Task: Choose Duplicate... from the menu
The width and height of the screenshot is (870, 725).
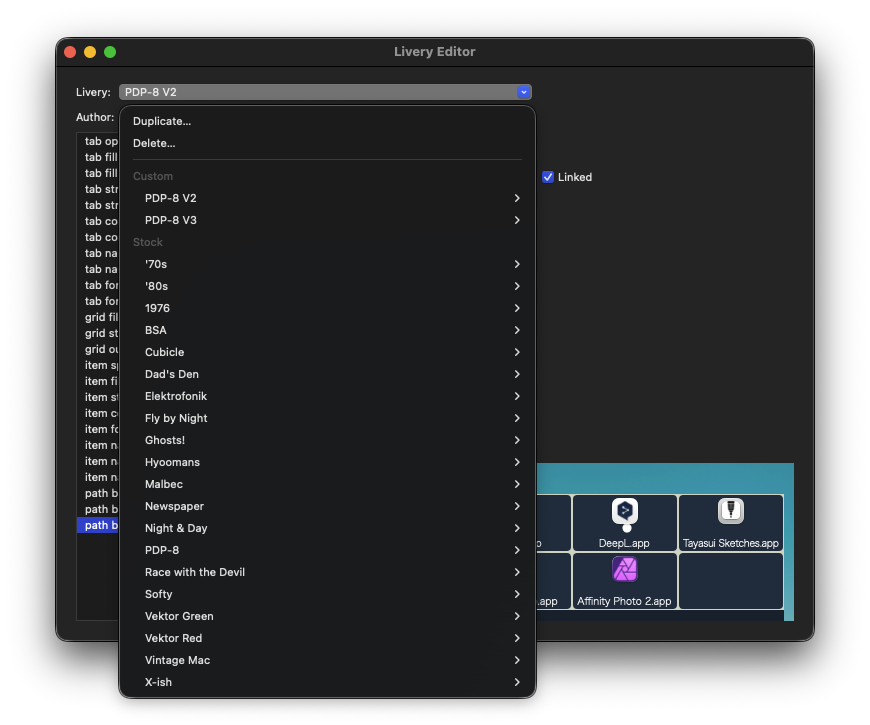Action: click(x=162, y=121)
